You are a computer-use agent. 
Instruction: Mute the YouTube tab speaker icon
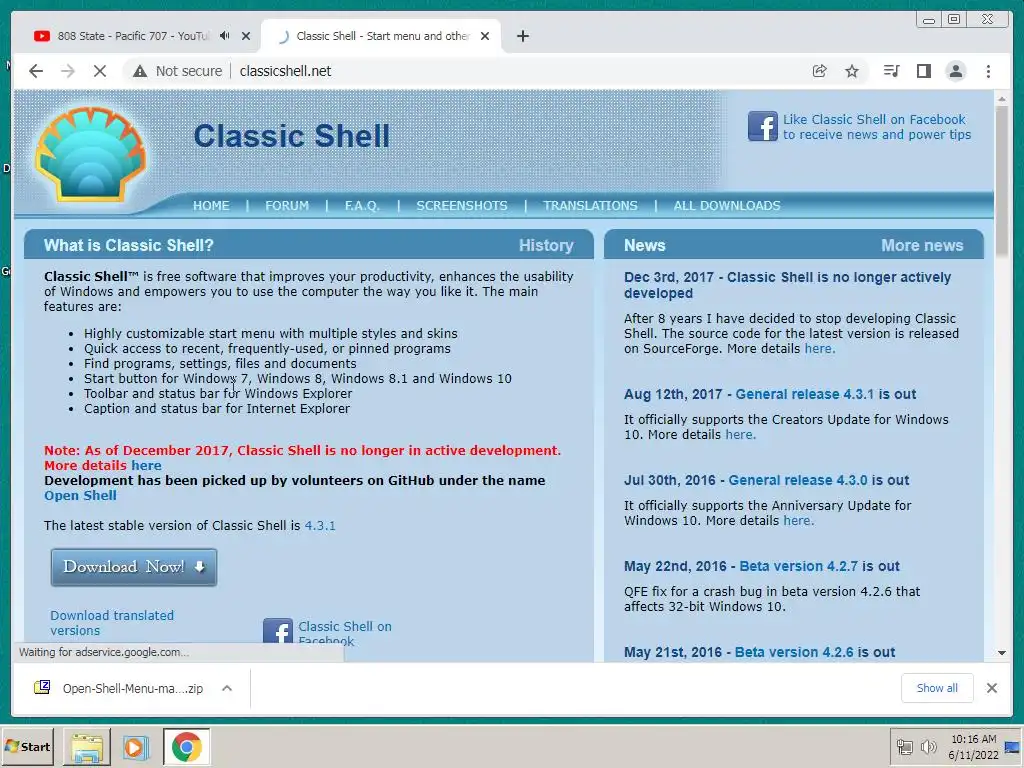coord(225,36)
